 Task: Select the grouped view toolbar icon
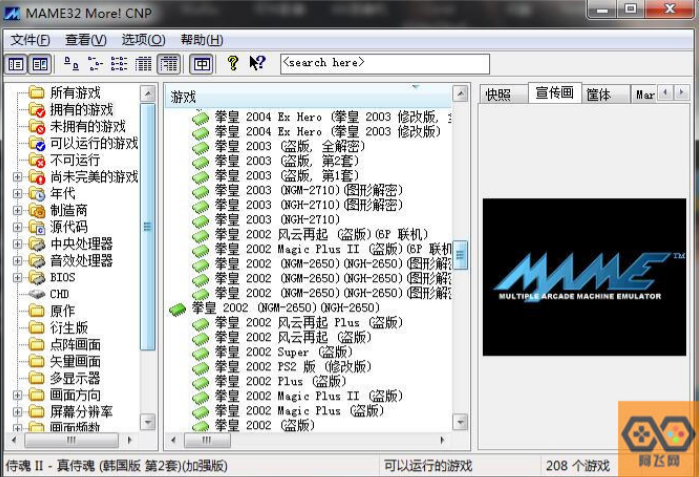pyautogui.click(x=169, y=64)
